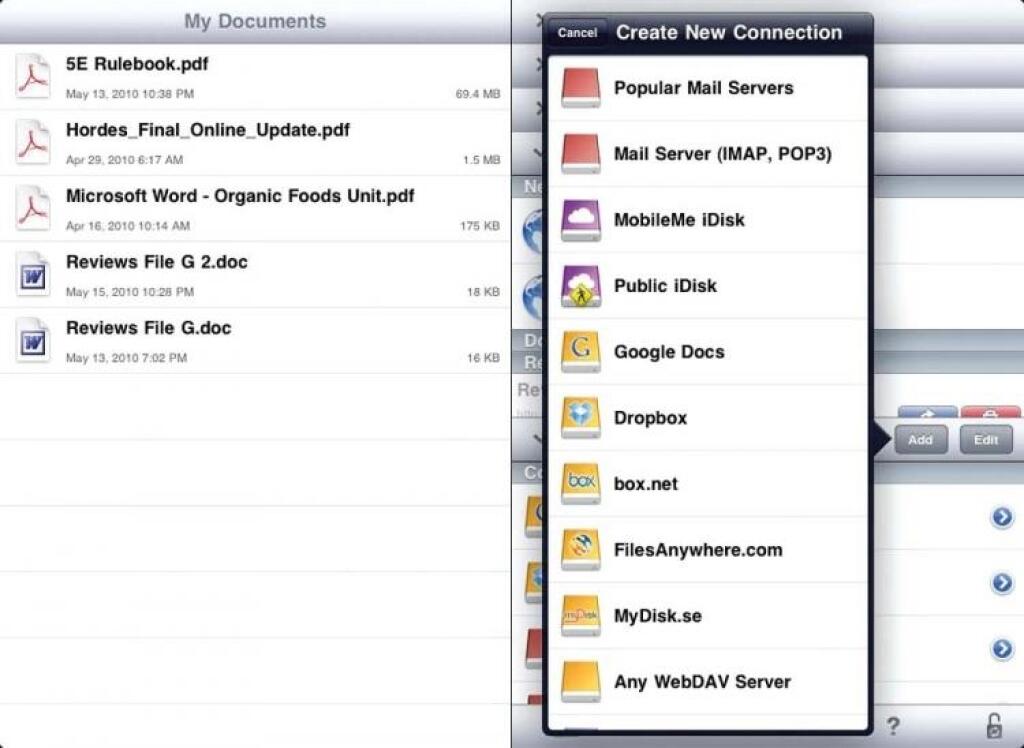Image resolution: width=1024 pixels, height=748 pixels.
Task: Click PDF icon of Hordes_Final_Online_Update.pdf
Action: coord(33,143)
